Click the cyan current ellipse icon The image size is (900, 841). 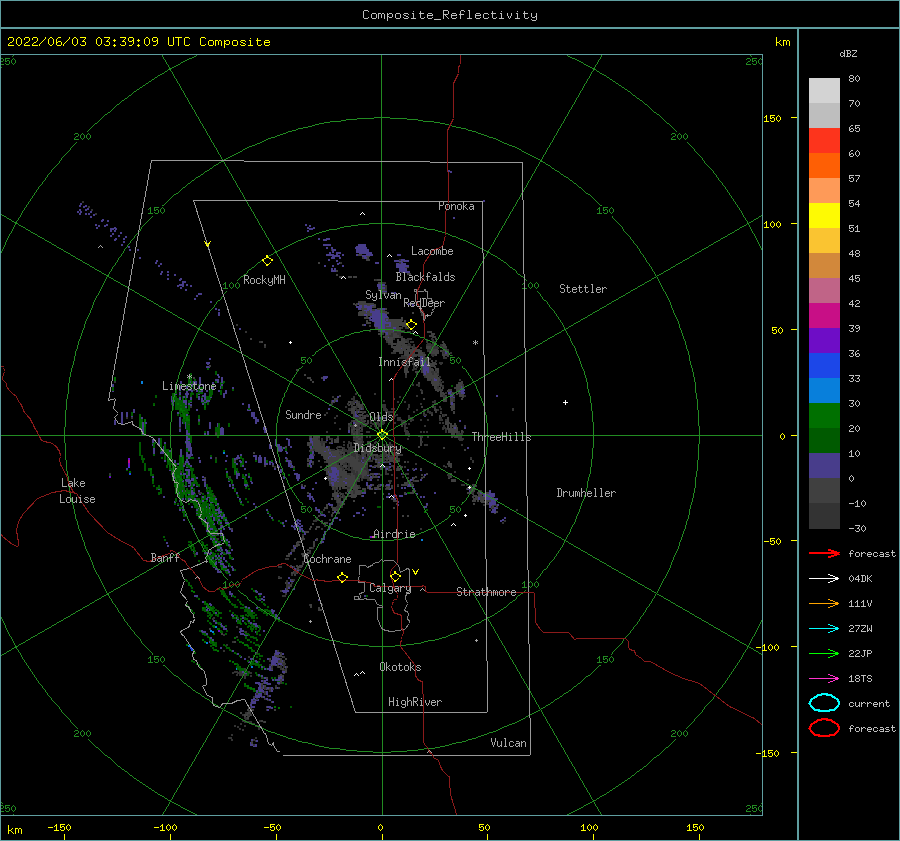point(824,703)
